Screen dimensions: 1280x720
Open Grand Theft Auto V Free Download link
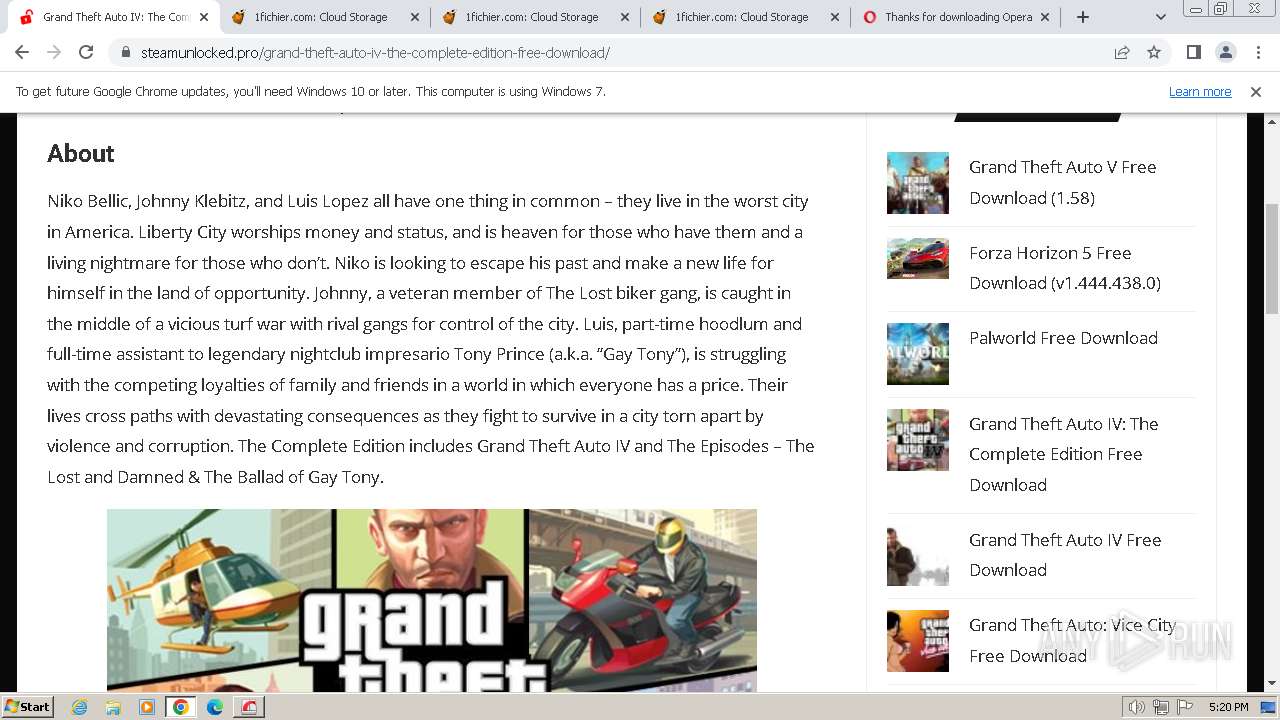pos(1062,182)
